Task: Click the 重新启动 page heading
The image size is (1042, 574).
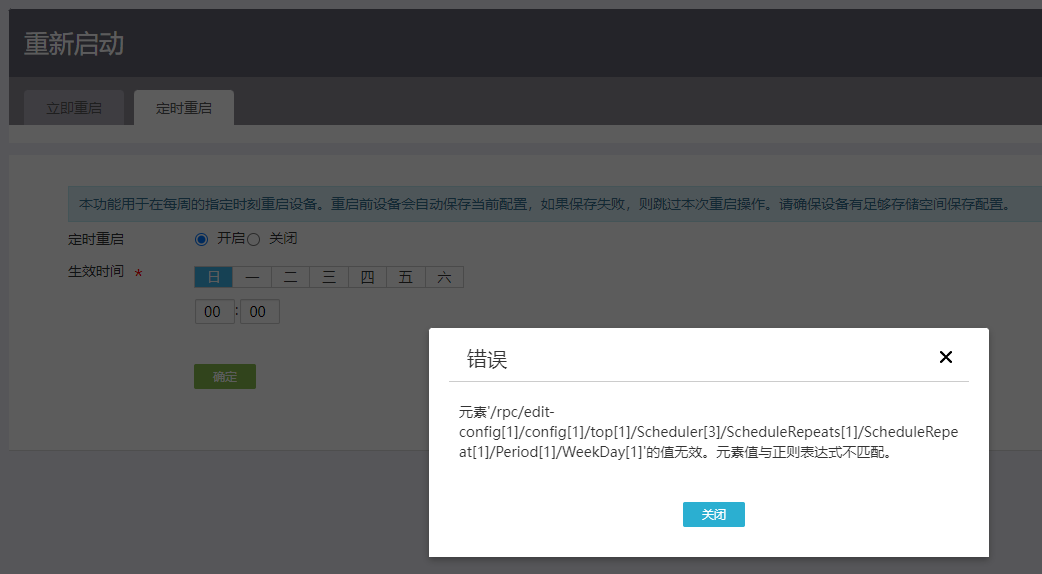Action: [74, 44]
